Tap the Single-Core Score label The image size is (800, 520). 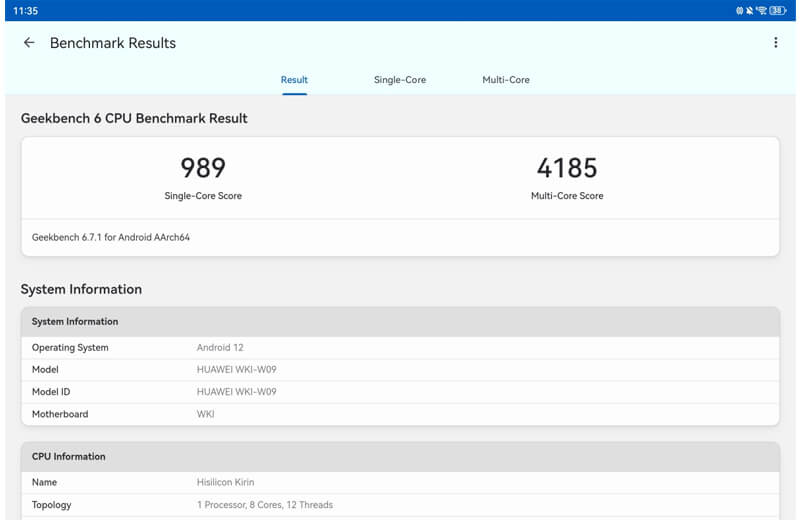203,196
